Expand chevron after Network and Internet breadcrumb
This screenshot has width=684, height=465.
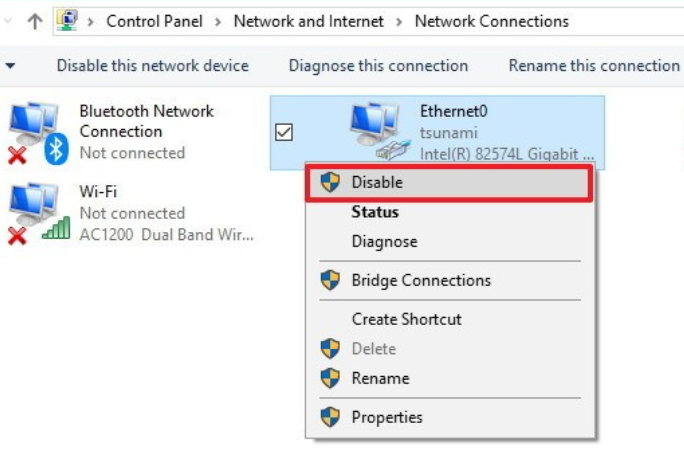click(401, 21)
